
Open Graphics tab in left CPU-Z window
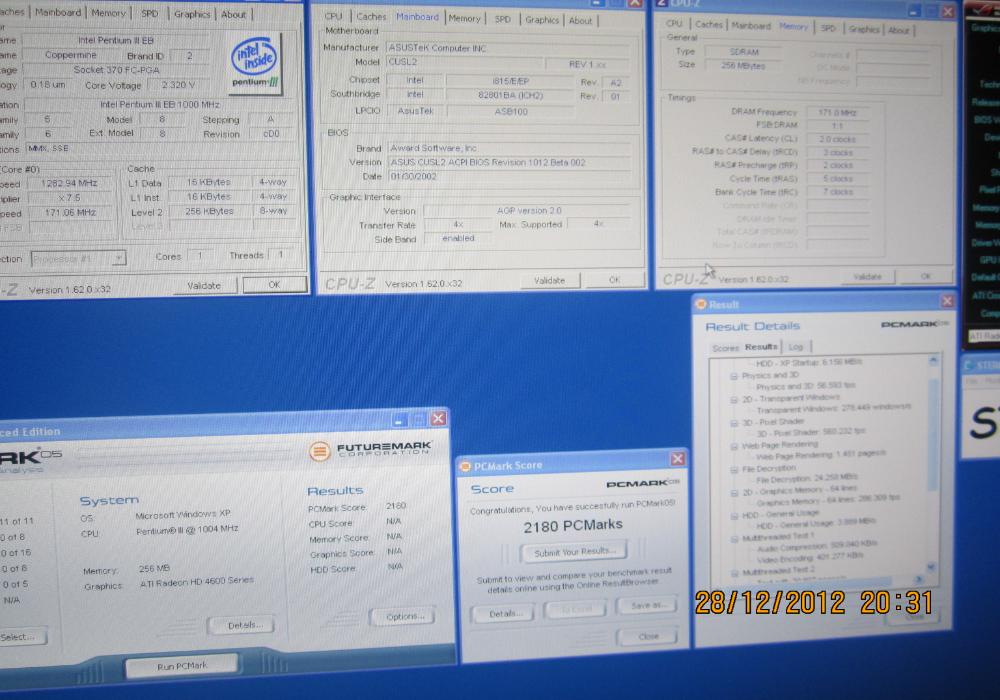point(192,14)
